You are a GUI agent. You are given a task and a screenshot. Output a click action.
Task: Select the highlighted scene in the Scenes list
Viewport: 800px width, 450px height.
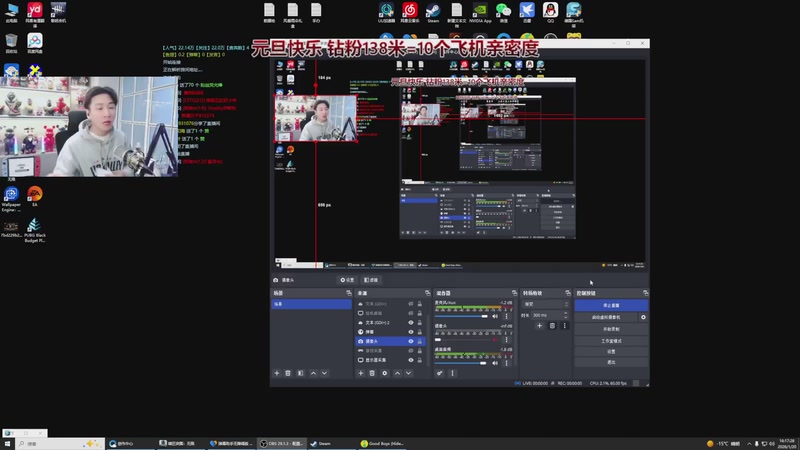(x=311, y=304)
